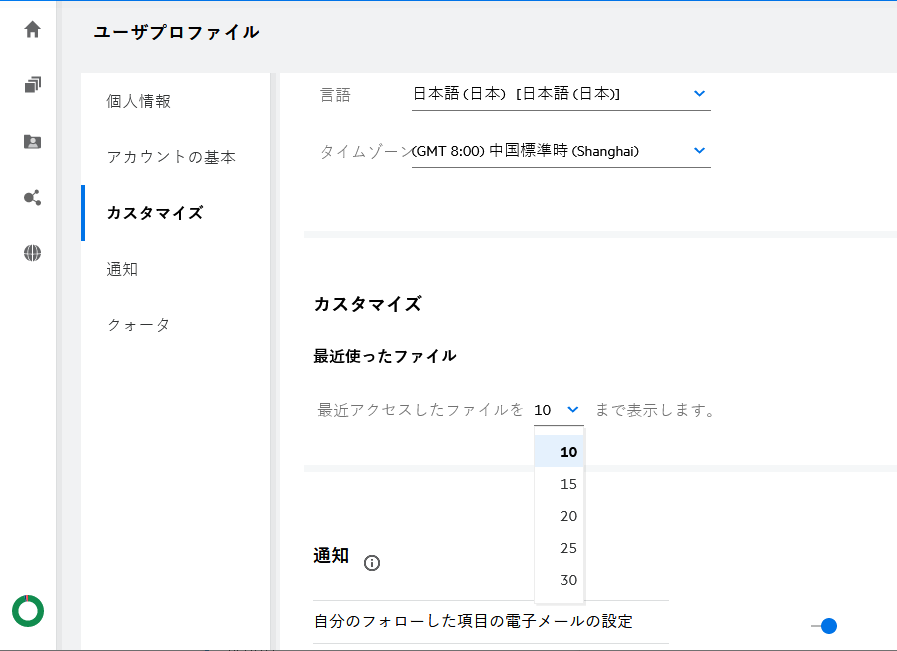Viewport: 897px width, 651px height.
Task: Choose 20 from the dropdown list
Action: (x=568, y=516)
